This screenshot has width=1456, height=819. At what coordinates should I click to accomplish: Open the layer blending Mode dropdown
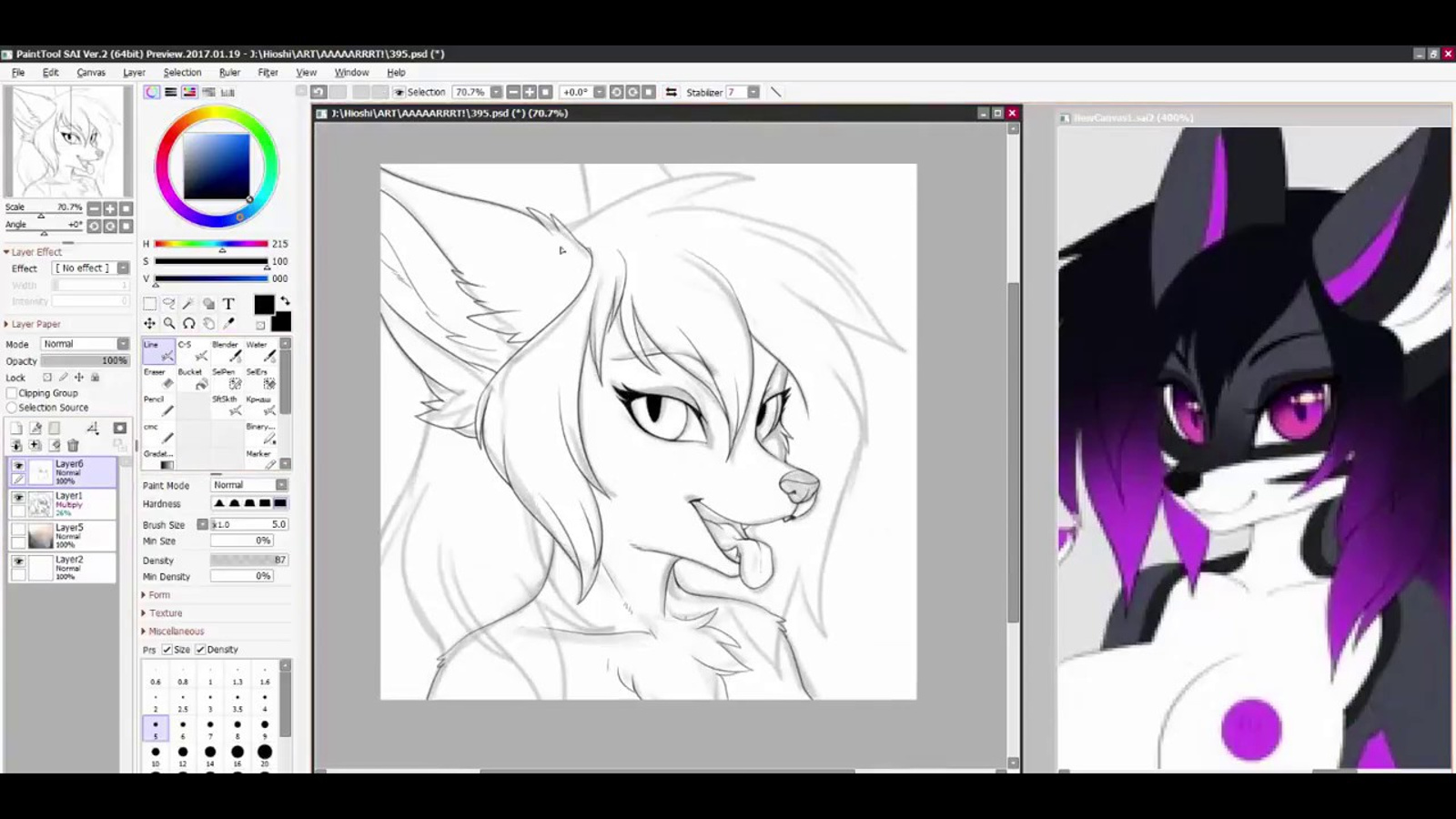click(86, 344)
